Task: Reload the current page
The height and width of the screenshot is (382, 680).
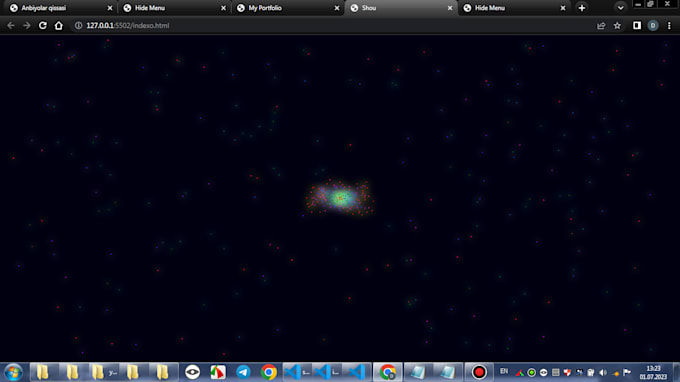Action: pos(42,26)
